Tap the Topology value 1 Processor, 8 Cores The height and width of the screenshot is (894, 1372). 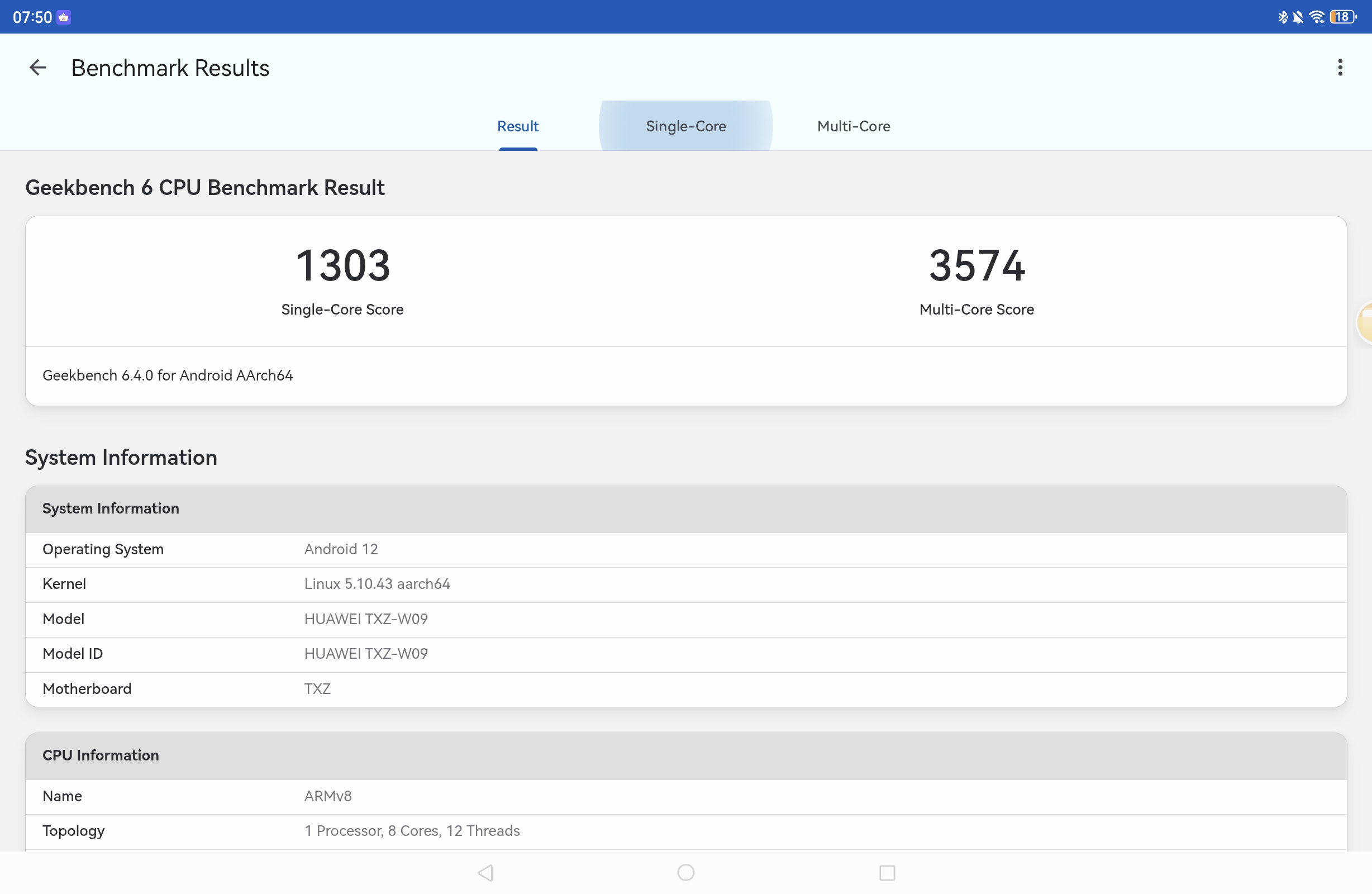[x=412, y=830]
